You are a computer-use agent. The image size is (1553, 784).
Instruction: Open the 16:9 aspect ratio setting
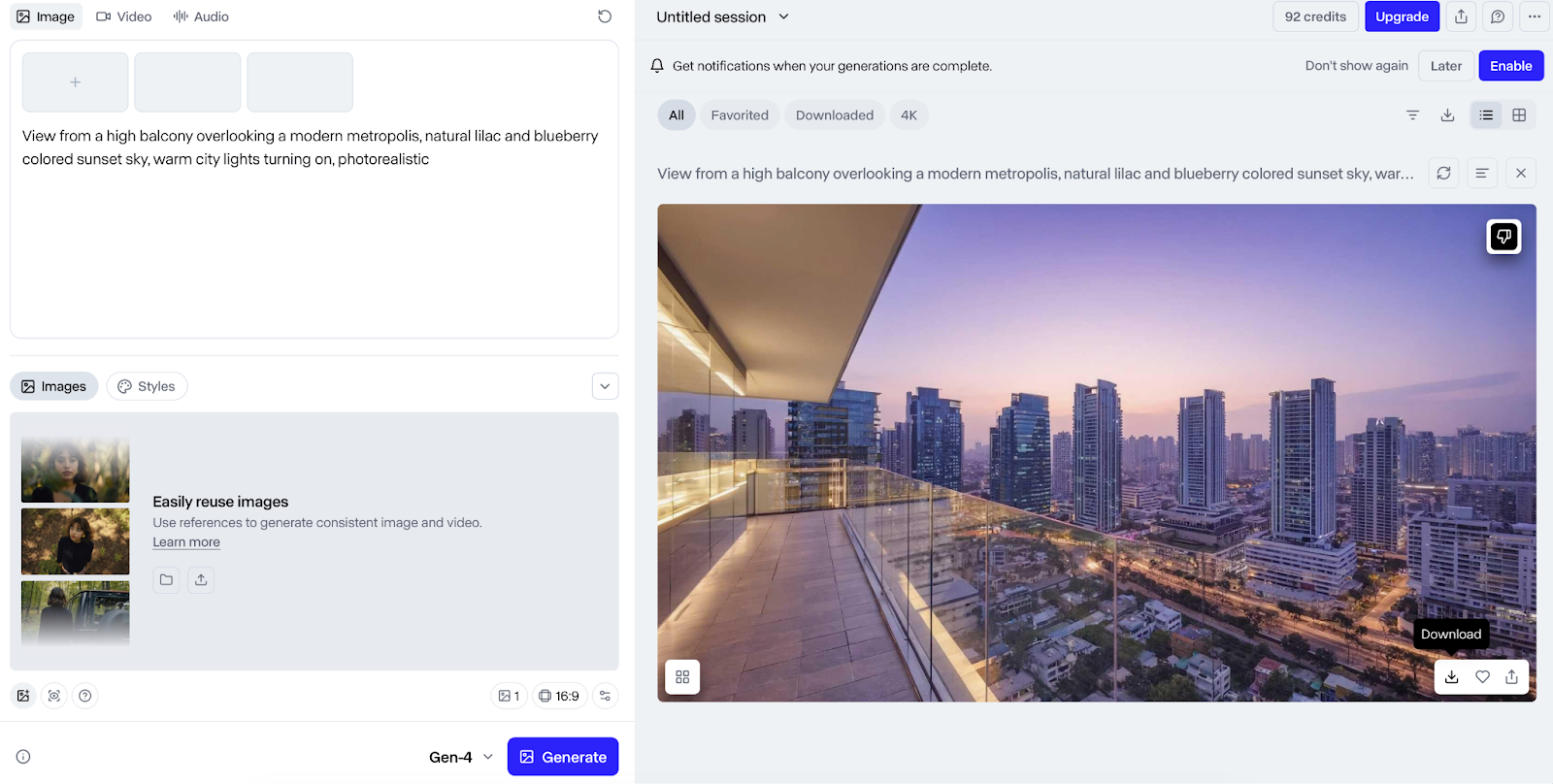[559, 696]
